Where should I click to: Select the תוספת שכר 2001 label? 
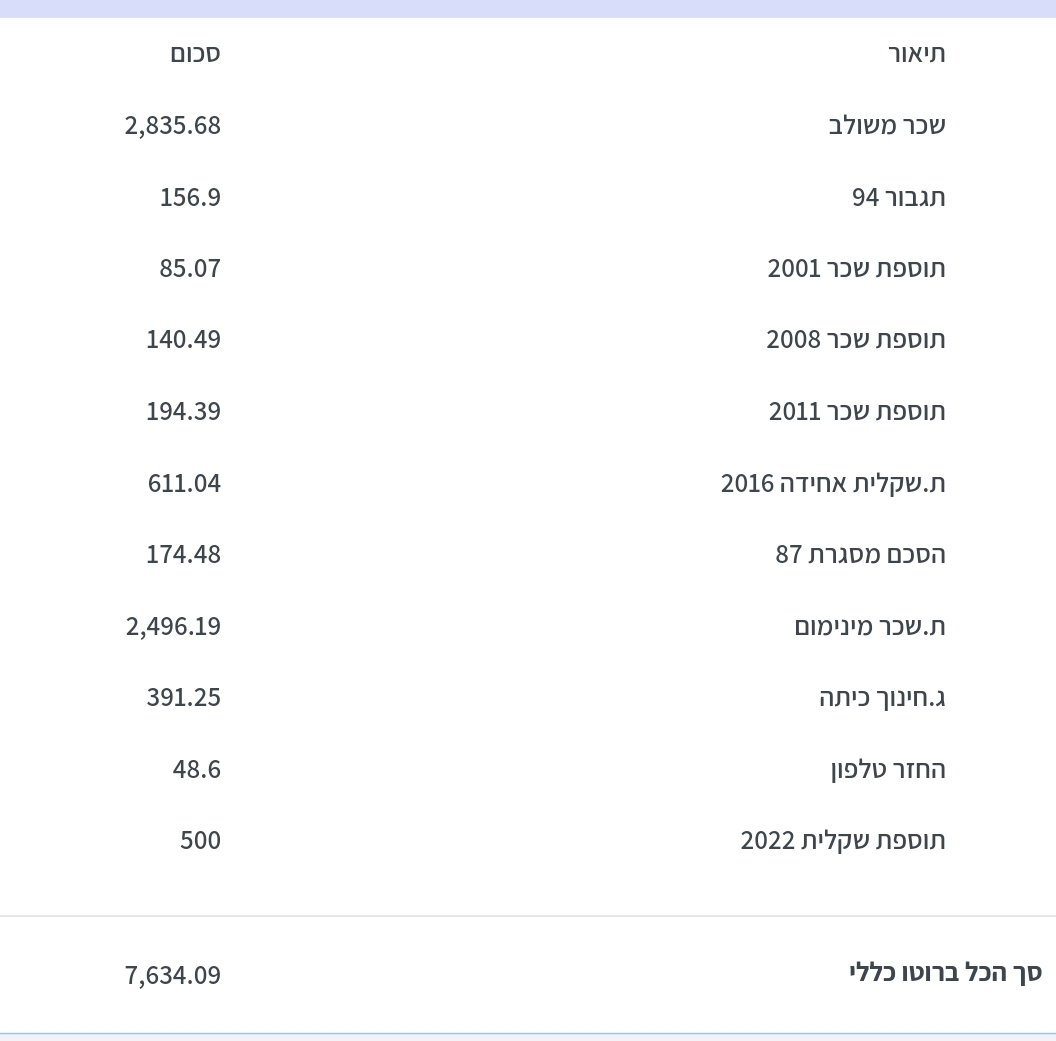856,268
